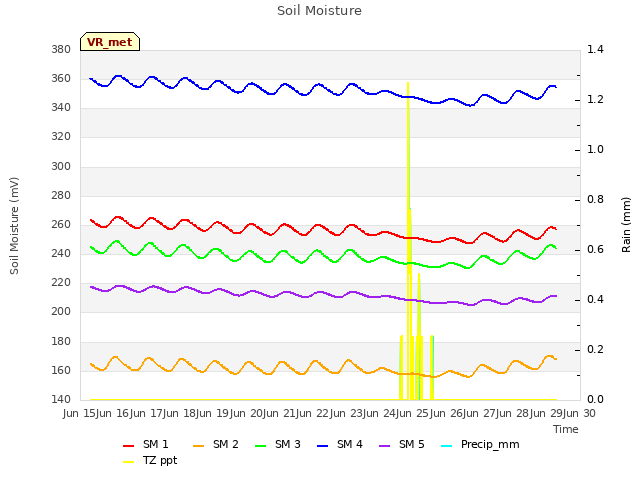Click the Jun 15 x-axis tick label

(80, 413)
